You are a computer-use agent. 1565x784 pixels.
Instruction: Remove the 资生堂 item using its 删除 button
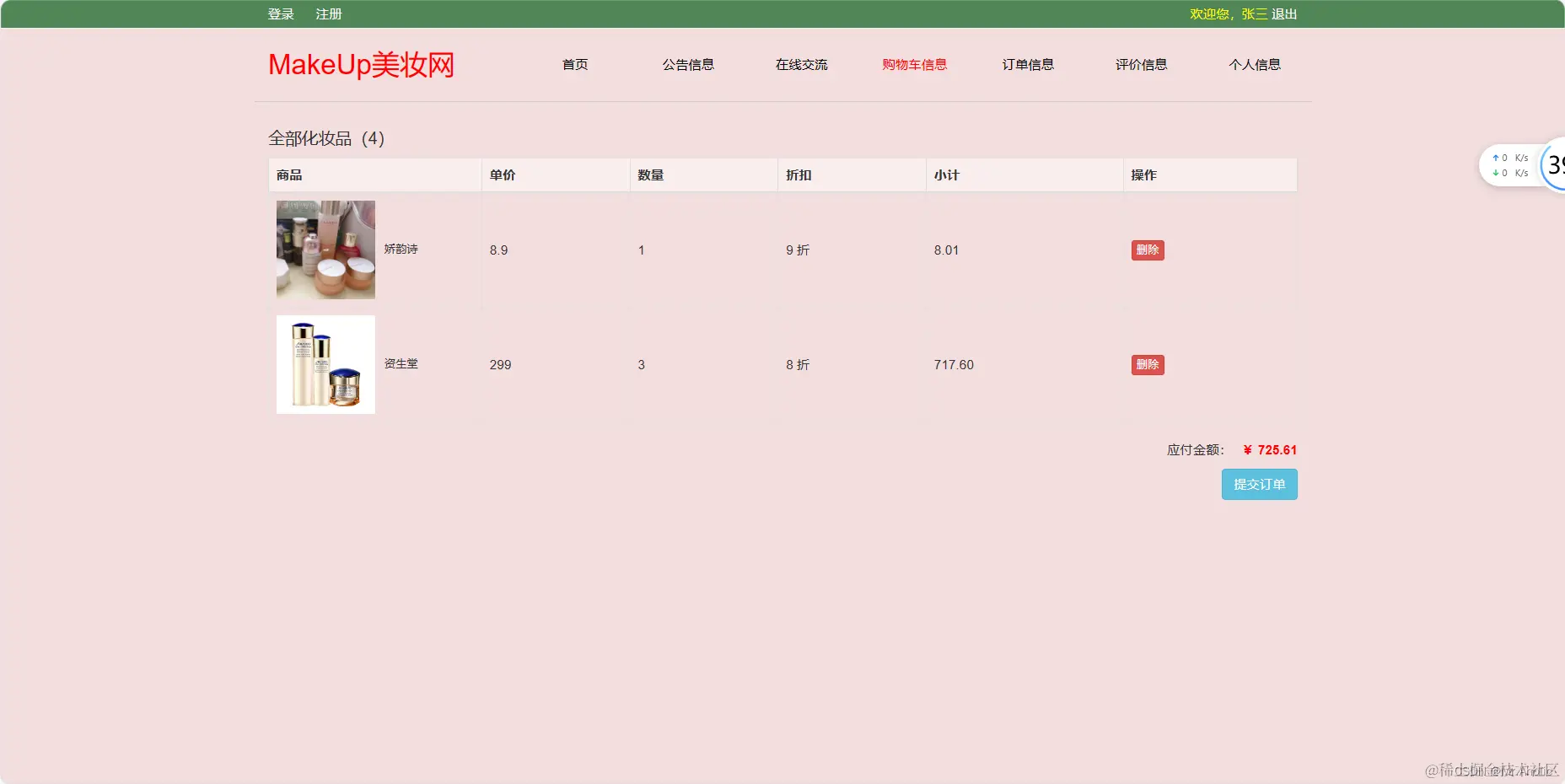pos(1147,364)
